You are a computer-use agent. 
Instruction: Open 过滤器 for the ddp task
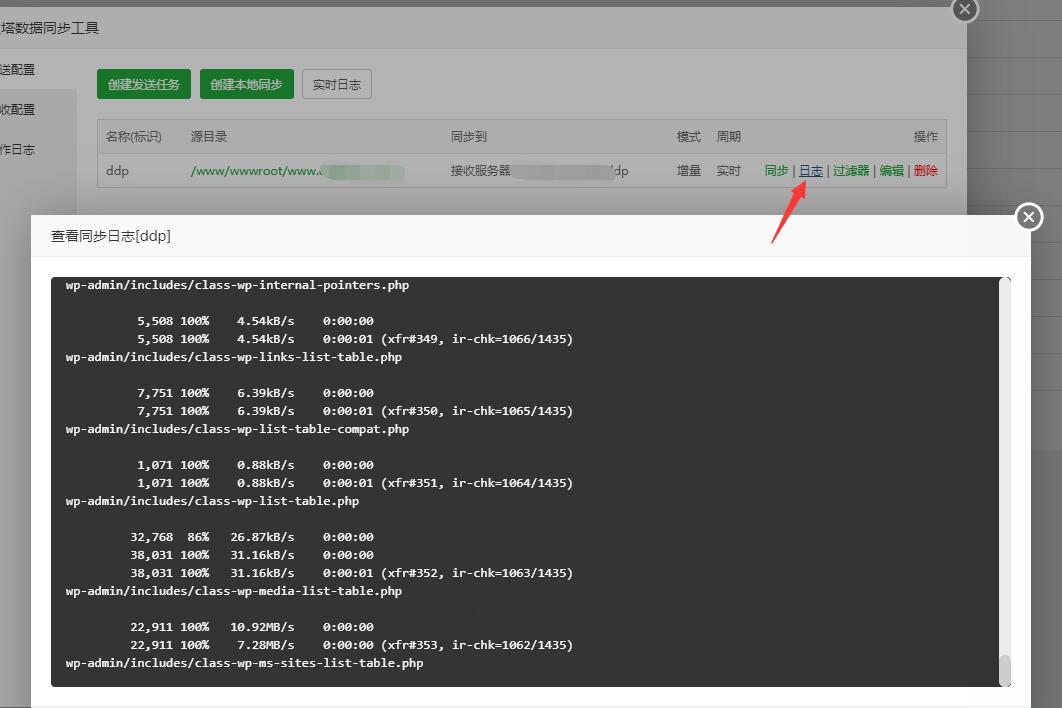851,171
